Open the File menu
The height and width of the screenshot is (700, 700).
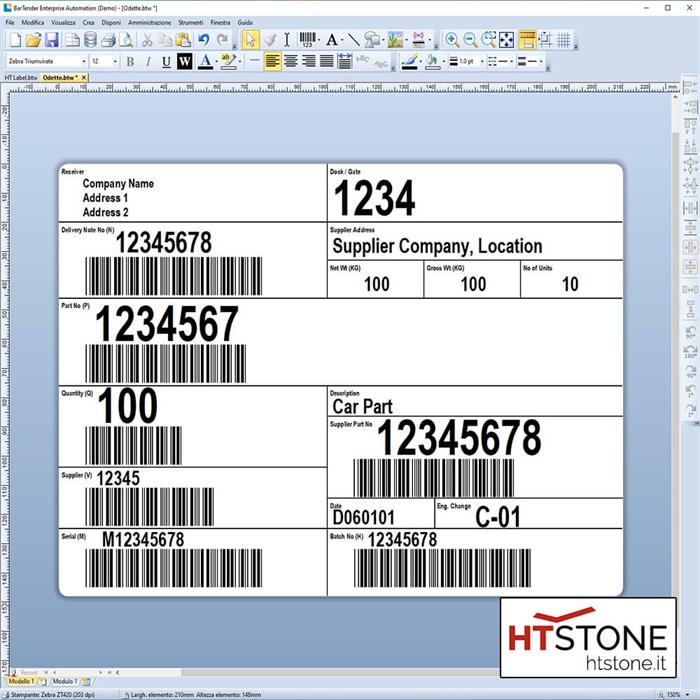pyautogui.click(x=10, y=22)
